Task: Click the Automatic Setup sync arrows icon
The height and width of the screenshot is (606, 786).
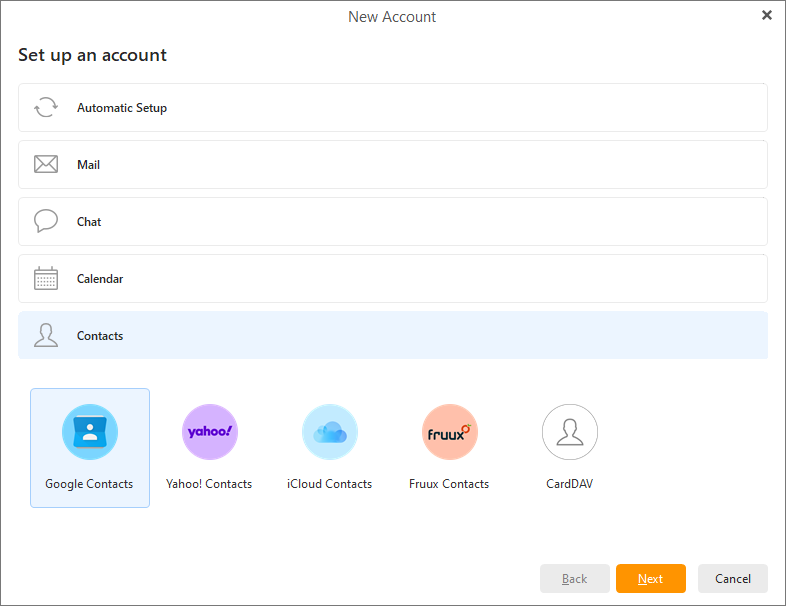Action: pyautogui.click(x=46, y=108)
